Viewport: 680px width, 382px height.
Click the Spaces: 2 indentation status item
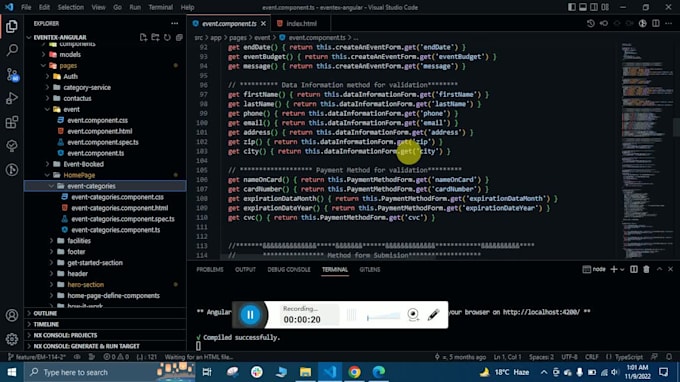pos(541,357)
